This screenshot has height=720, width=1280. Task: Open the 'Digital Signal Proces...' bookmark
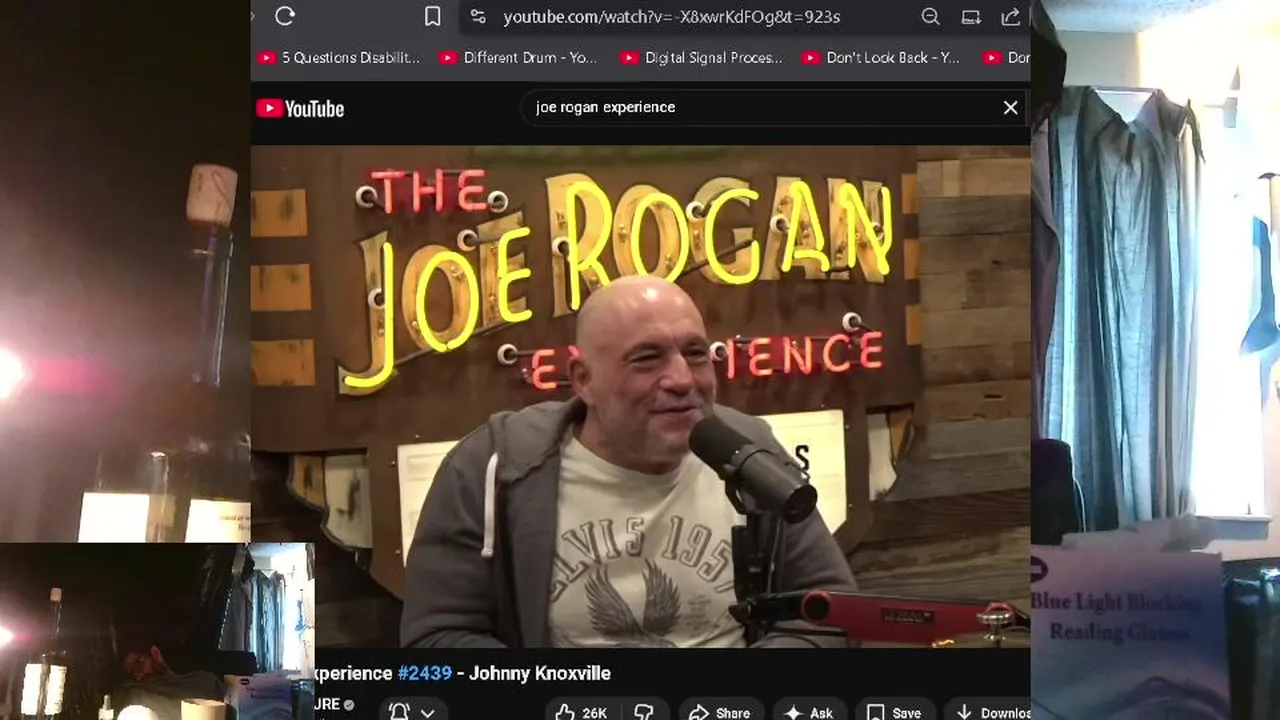tap(702, 58)
